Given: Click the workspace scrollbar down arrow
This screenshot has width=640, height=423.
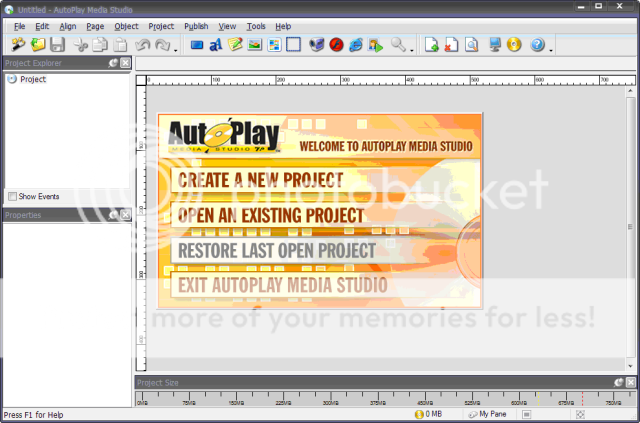Looking at the screenshot, I should pos(631,366).
